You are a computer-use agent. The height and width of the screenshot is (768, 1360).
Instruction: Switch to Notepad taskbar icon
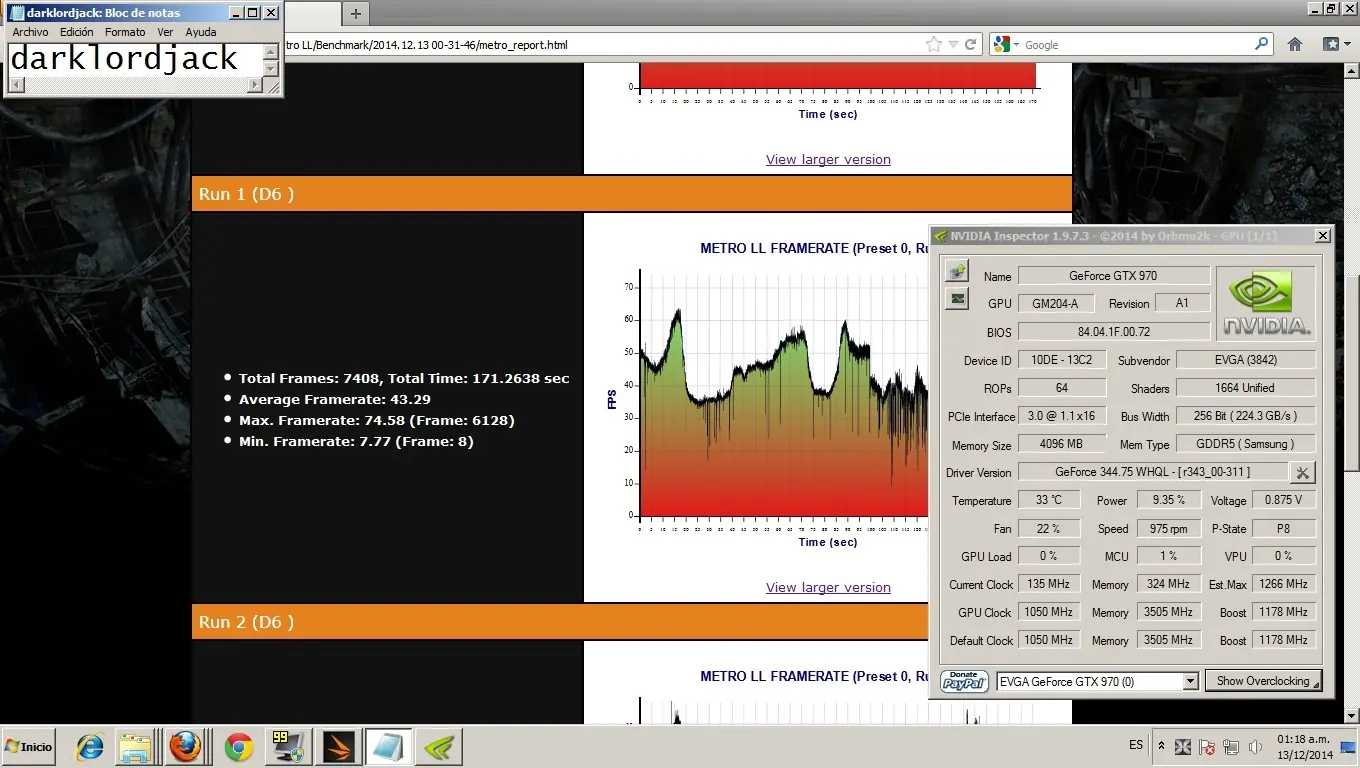point(387,747)
